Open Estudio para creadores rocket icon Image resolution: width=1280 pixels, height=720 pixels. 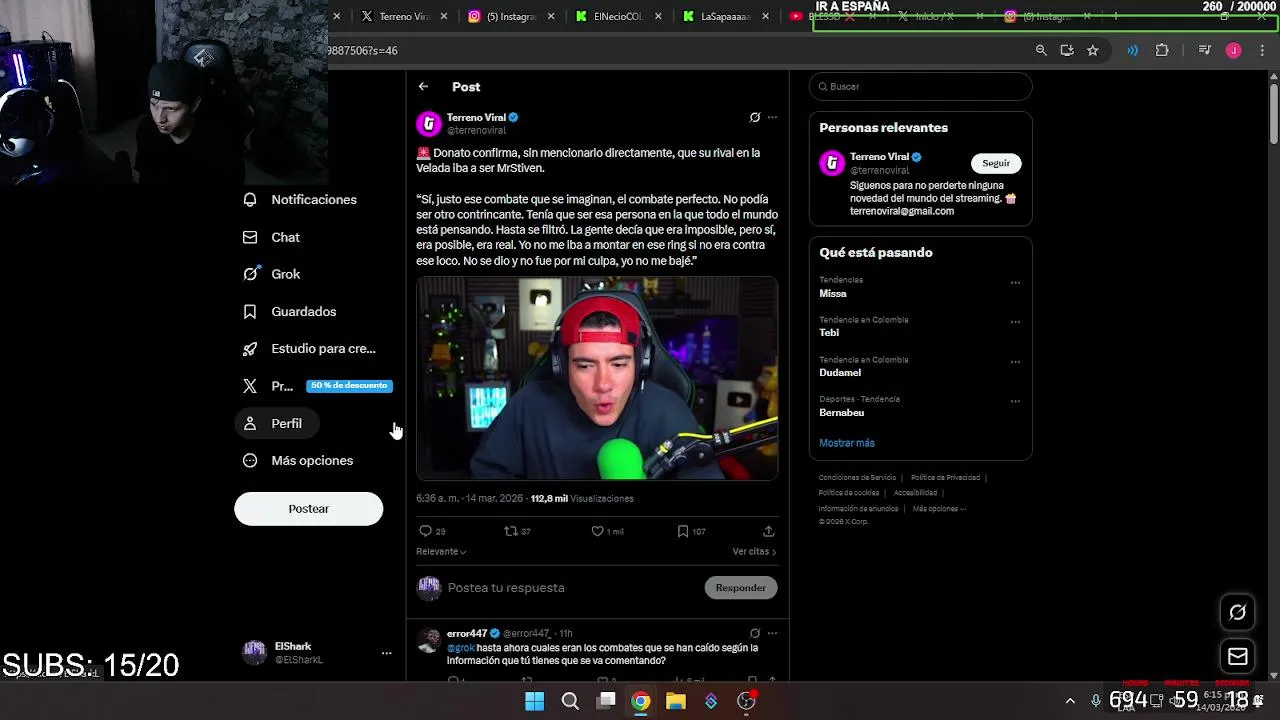pos(250,348)
